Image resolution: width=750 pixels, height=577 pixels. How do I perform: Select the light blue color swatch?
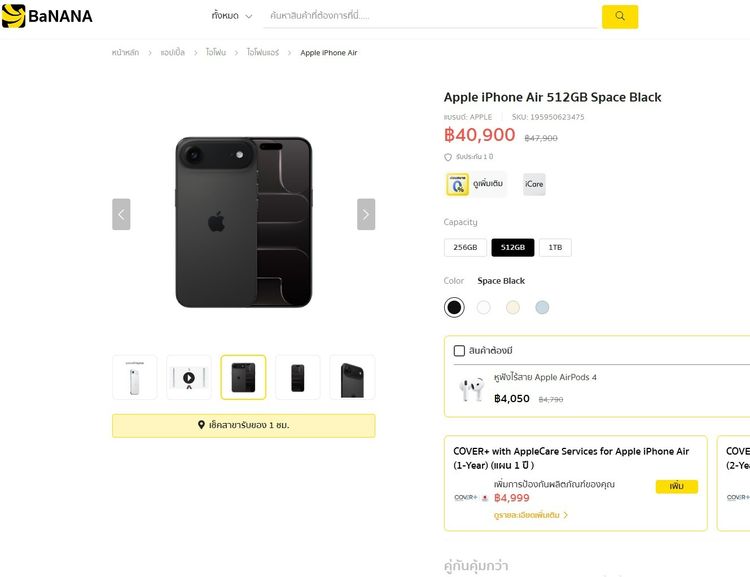click(542, 308)
